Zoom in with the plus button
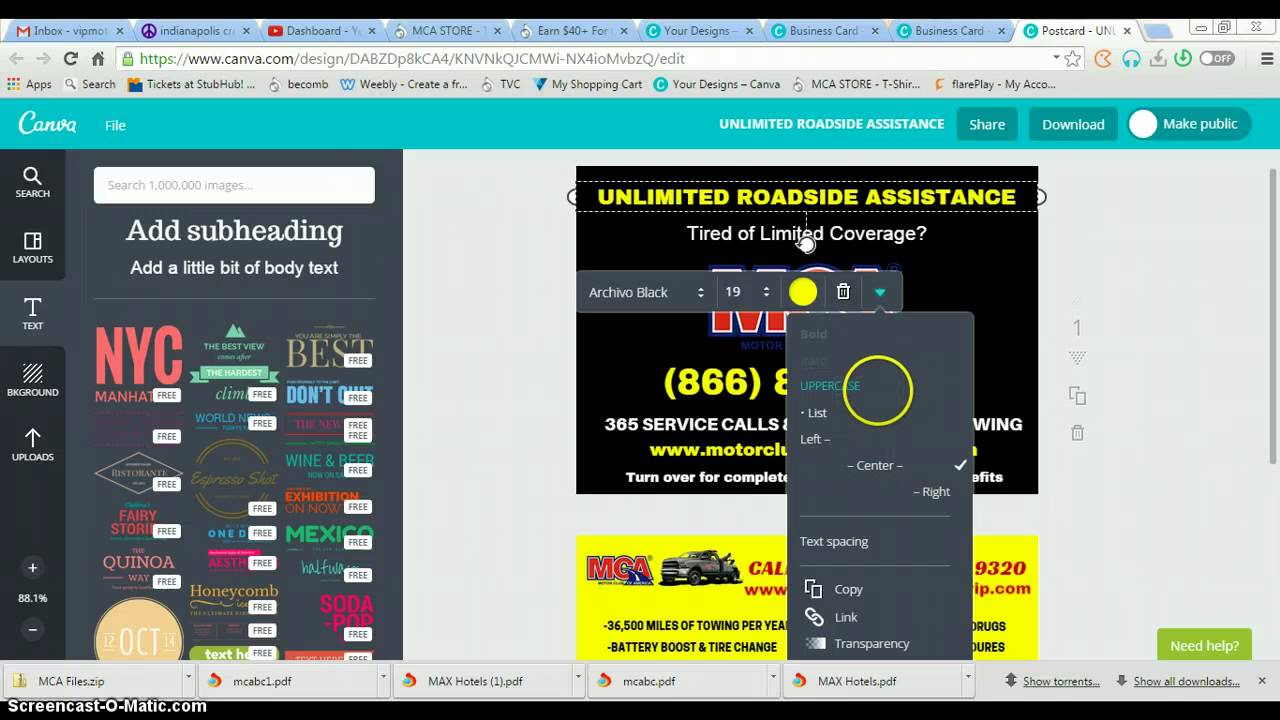 [32, 568]
